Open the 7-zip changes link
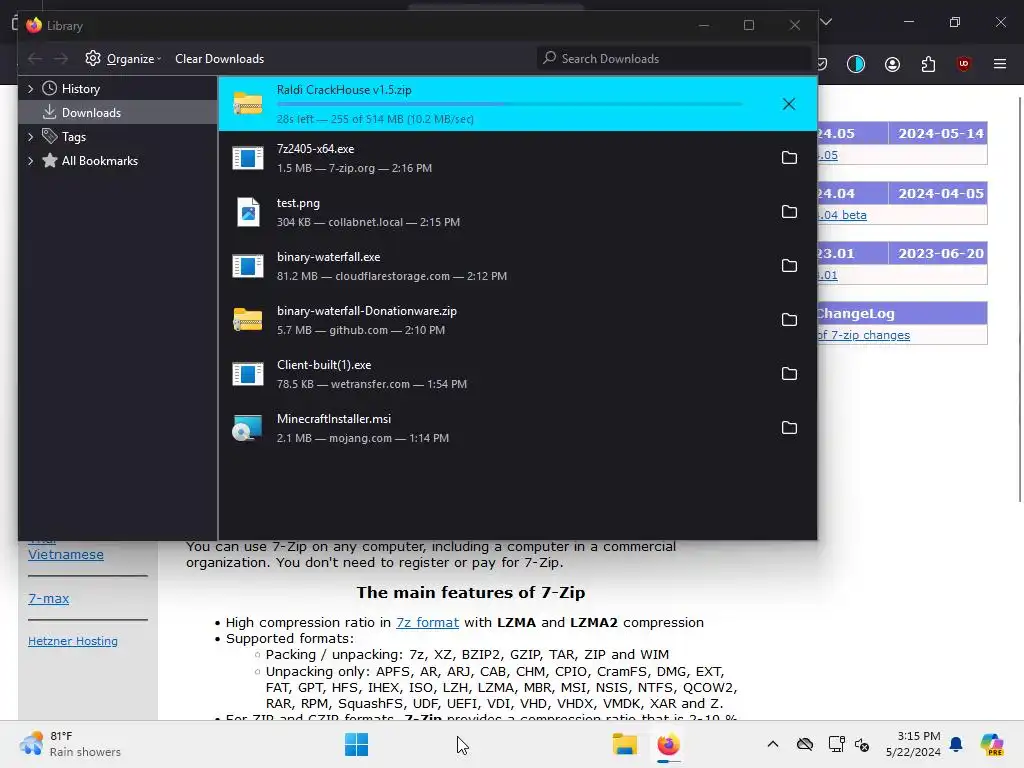Viewport: 1024px width, 768px height. (x=863, y=335)
